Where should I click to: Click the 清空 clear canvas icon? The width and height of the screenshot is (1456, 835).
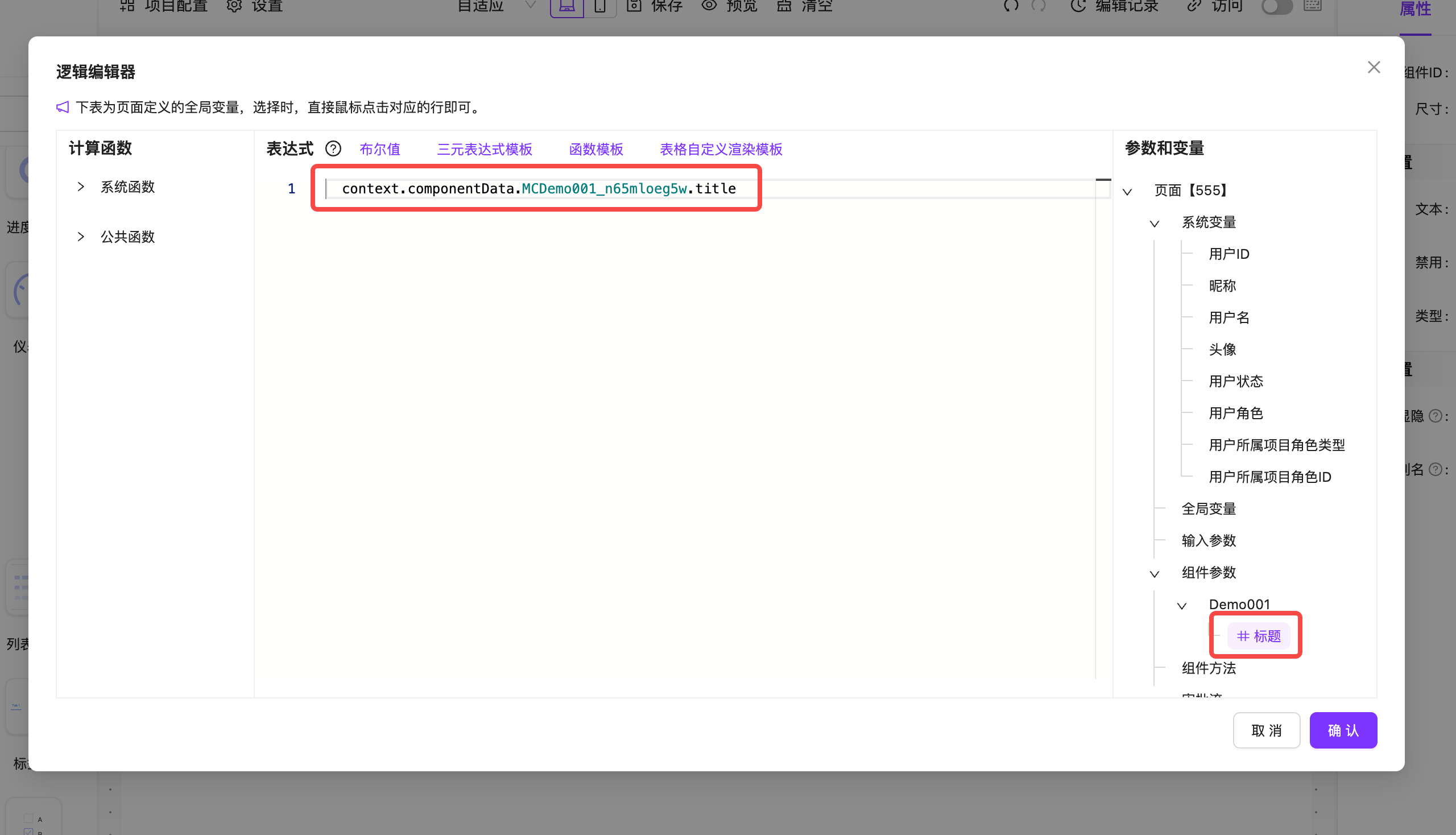point(784,6)
